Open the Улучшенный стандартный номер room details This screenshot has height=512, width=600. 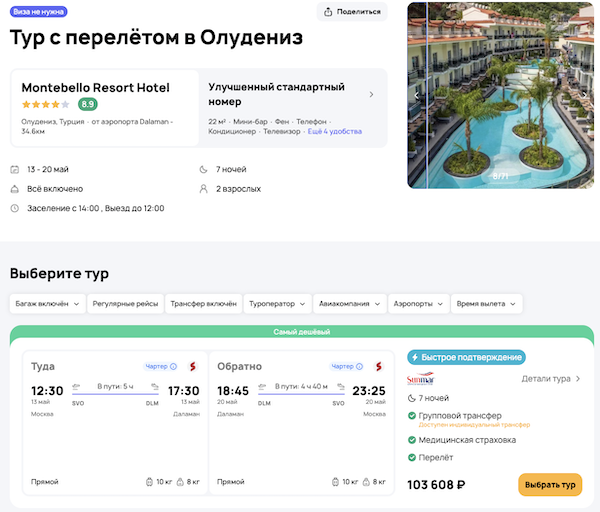pyautogui.click(x=371, y=95)
